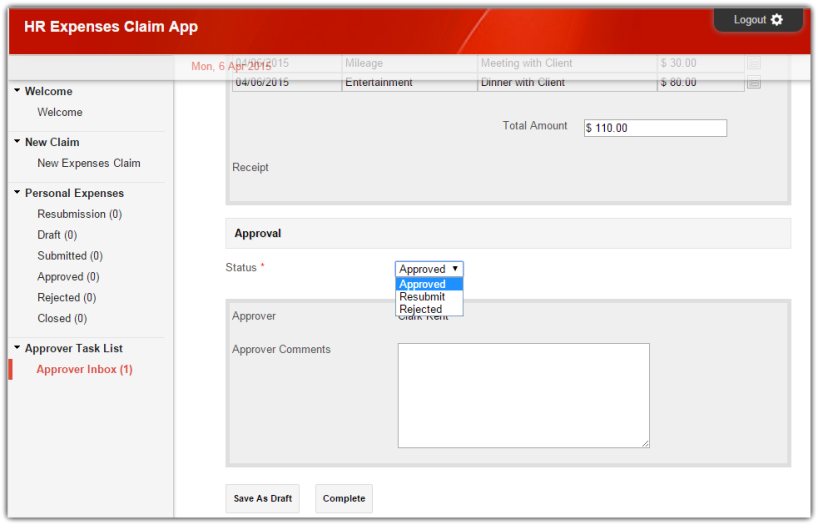Click the Complete button
This screenshot has height=525, width=818.
[x=344, y=499]
